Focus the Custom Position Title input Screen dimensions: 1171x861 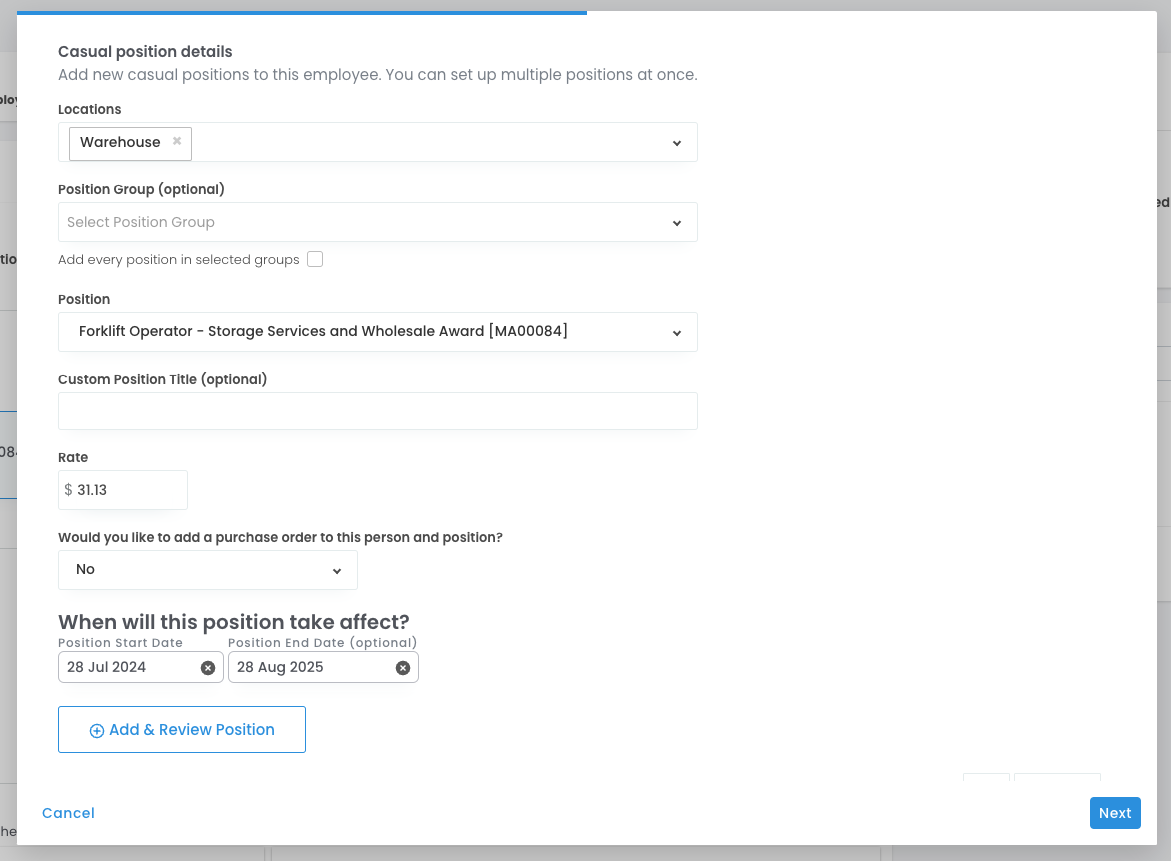[377, 411]
